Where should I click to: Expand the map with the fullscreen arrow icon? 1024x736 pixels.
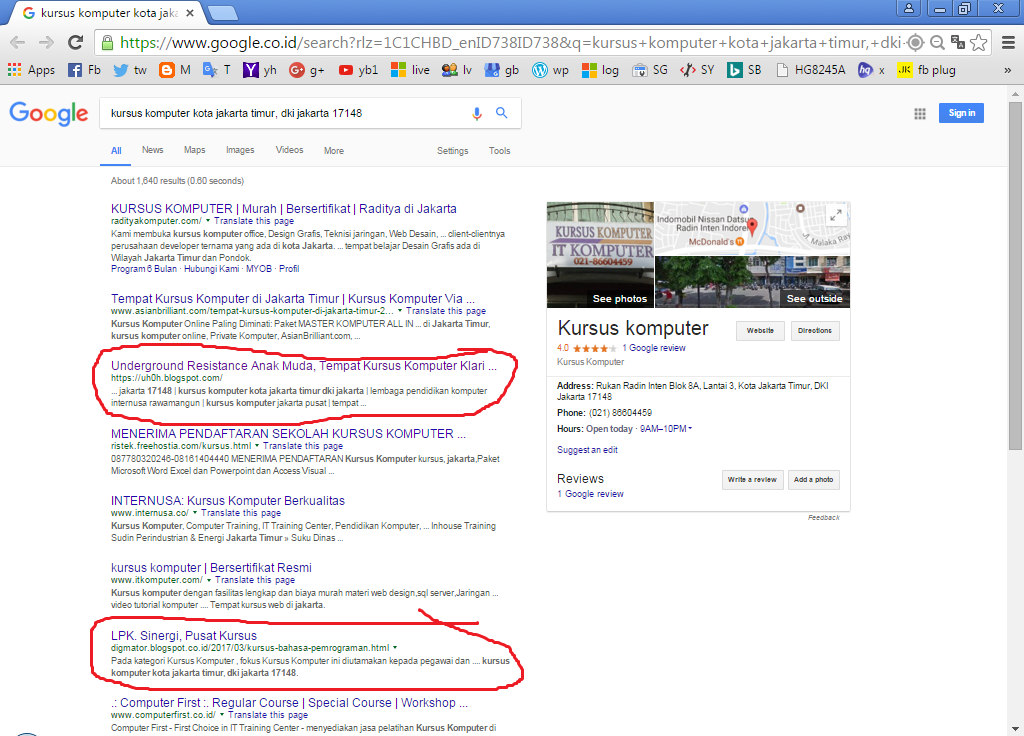pos(835,215)
